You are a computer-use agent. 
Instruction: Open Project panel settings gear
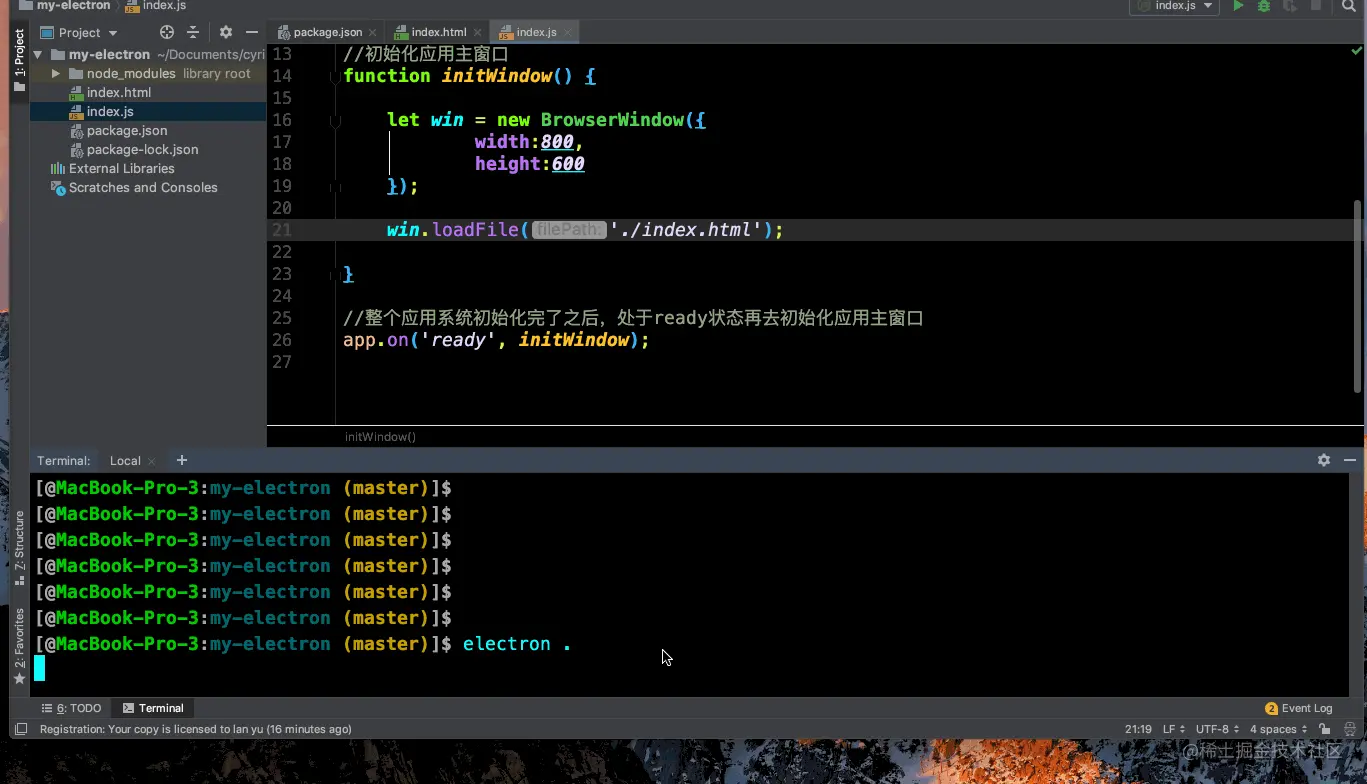pos(226,32)
